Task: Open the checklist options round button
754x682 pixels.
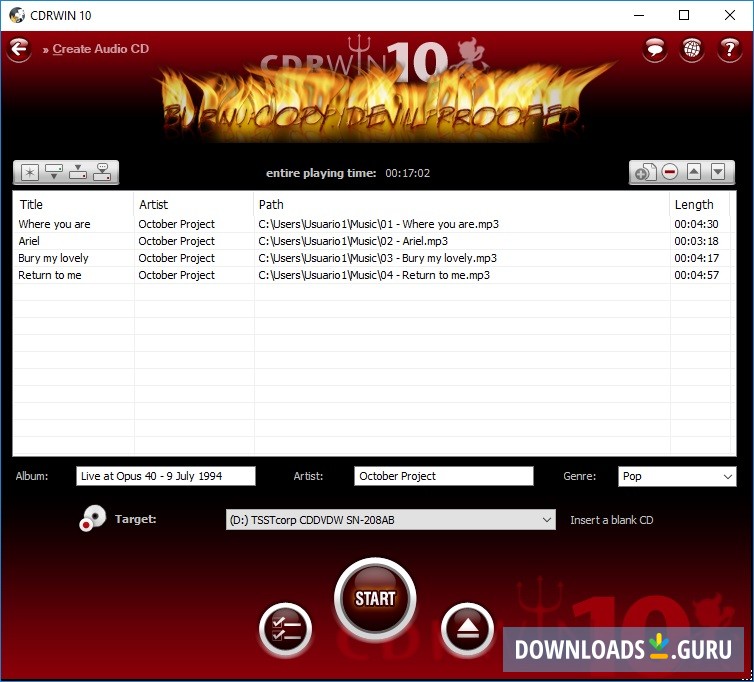Action: pos(286,629)
